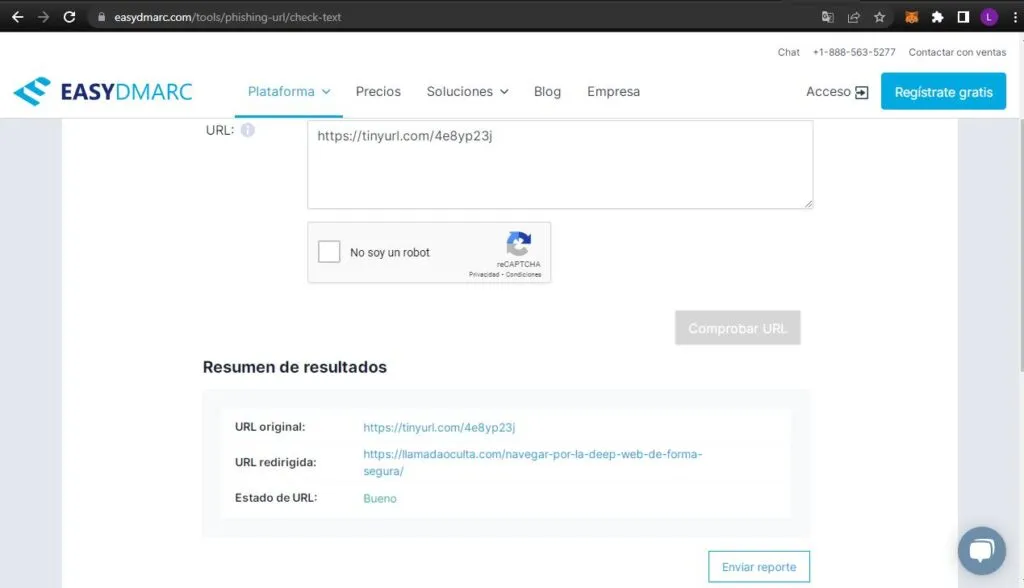This screenshot has height=588, width=1024.
Task: Select the Empresa menu item
Action: click(x=613, y=91)
